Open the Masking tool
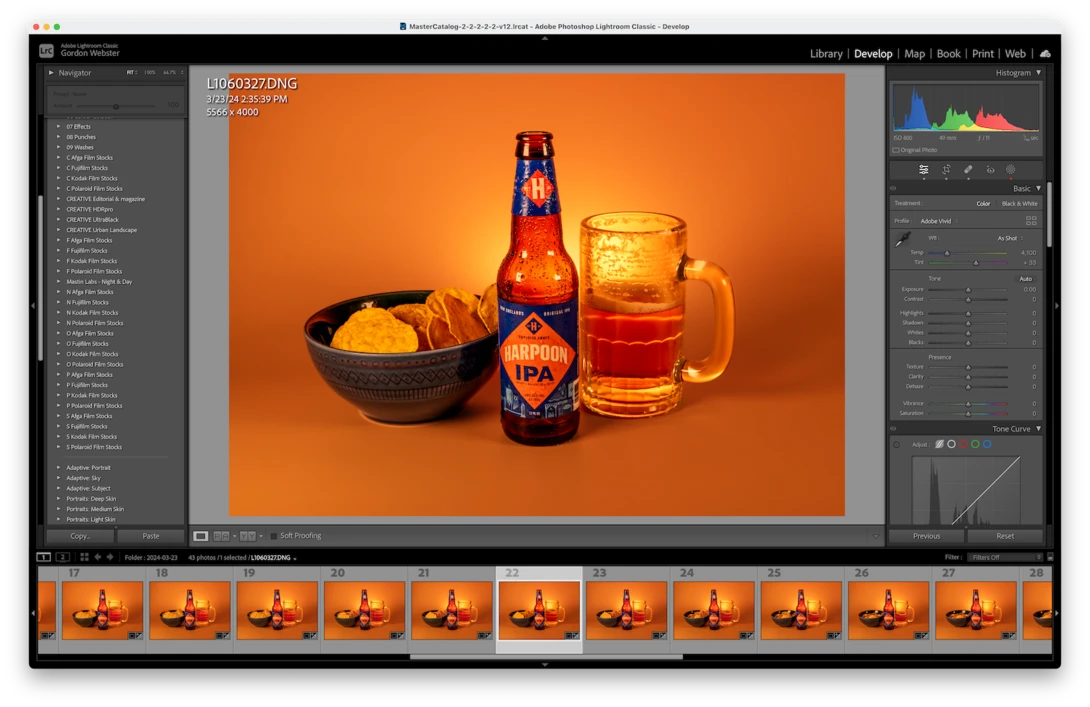This screenshot has width=1090, height=707. (x=1011, y=170)
